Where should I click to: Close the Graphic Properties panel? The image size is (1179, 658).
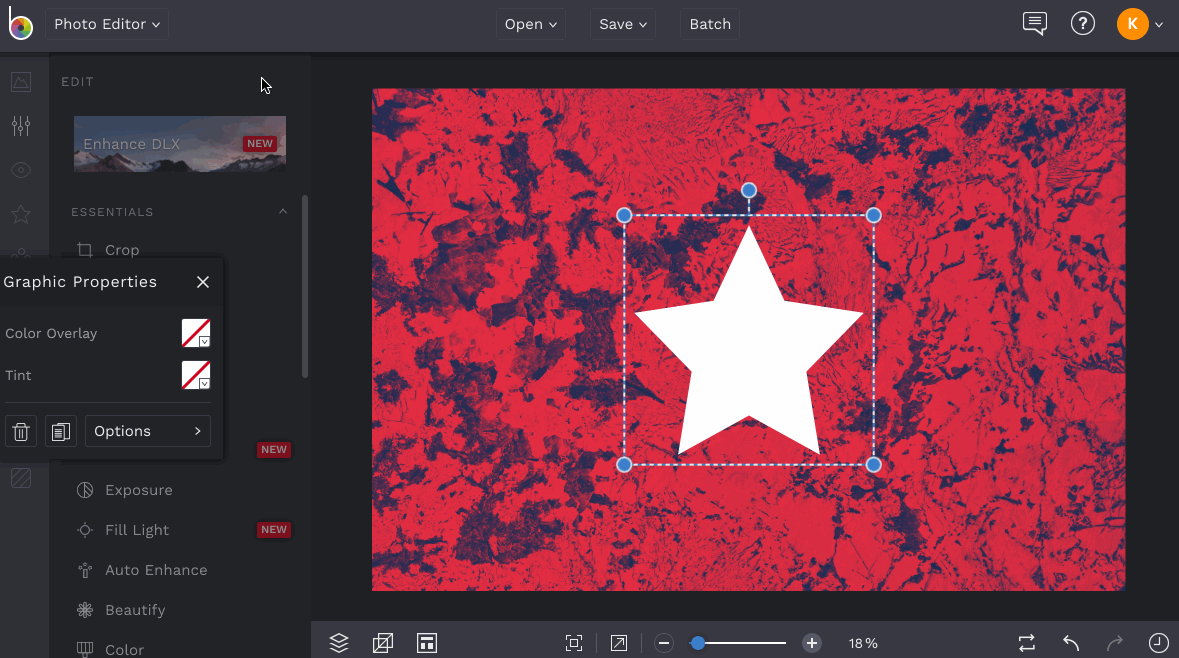(203, 282)
